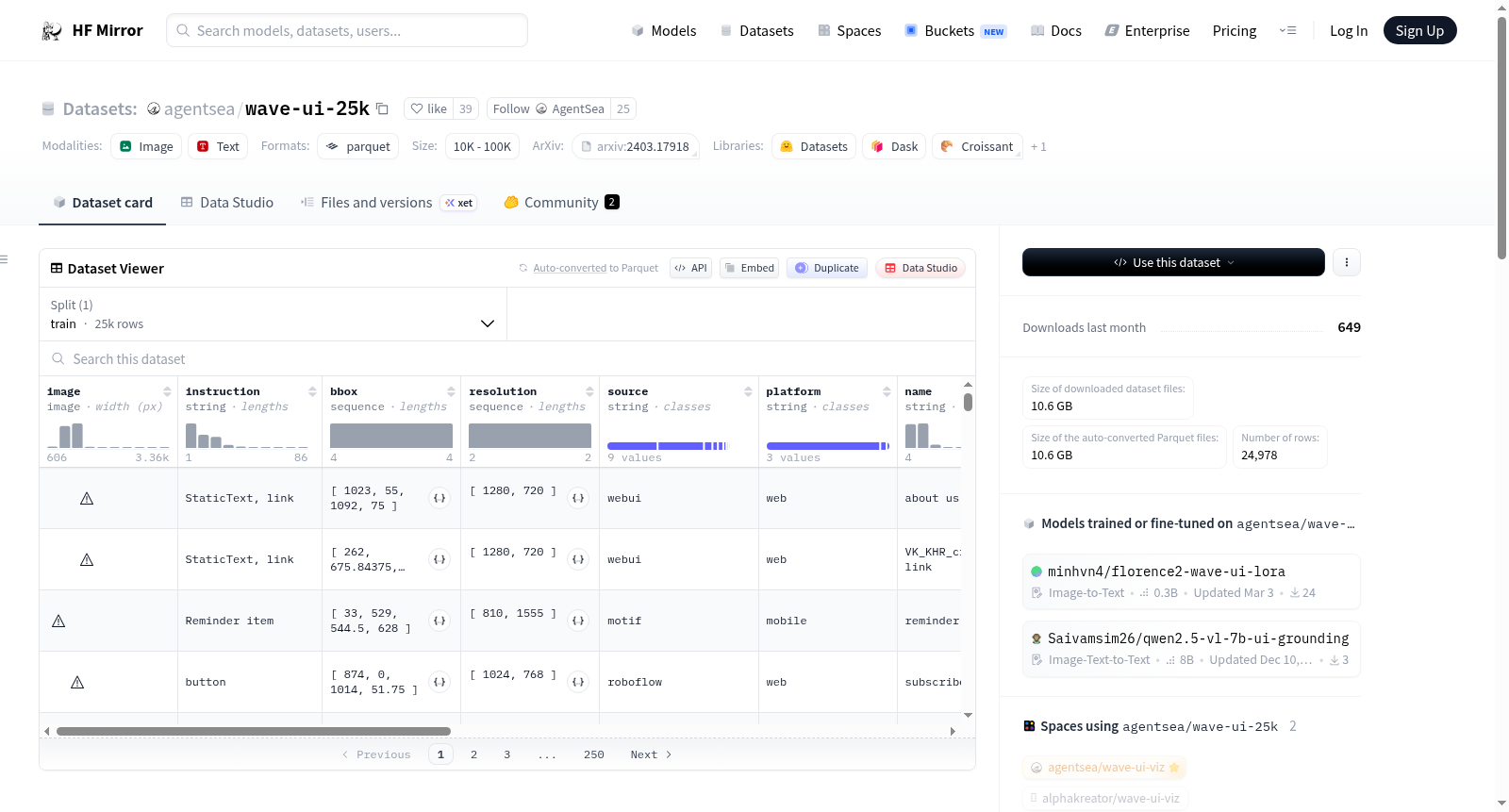Screen dimensions: 1509x812
Task: Open warning image icon in Reminder item row
Action: (x=58, y=621)
